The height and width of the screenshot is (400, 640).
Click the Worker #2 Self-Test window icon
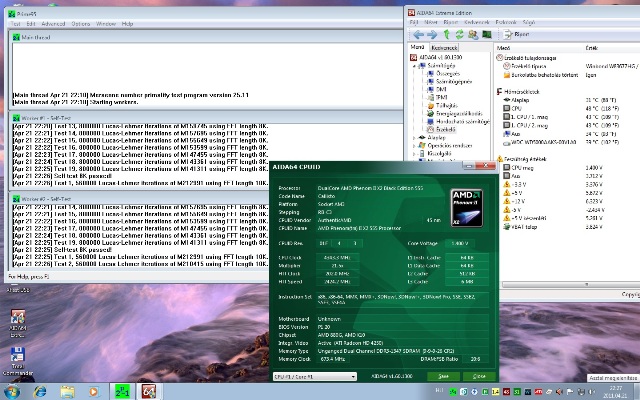[x=16, y=199]
